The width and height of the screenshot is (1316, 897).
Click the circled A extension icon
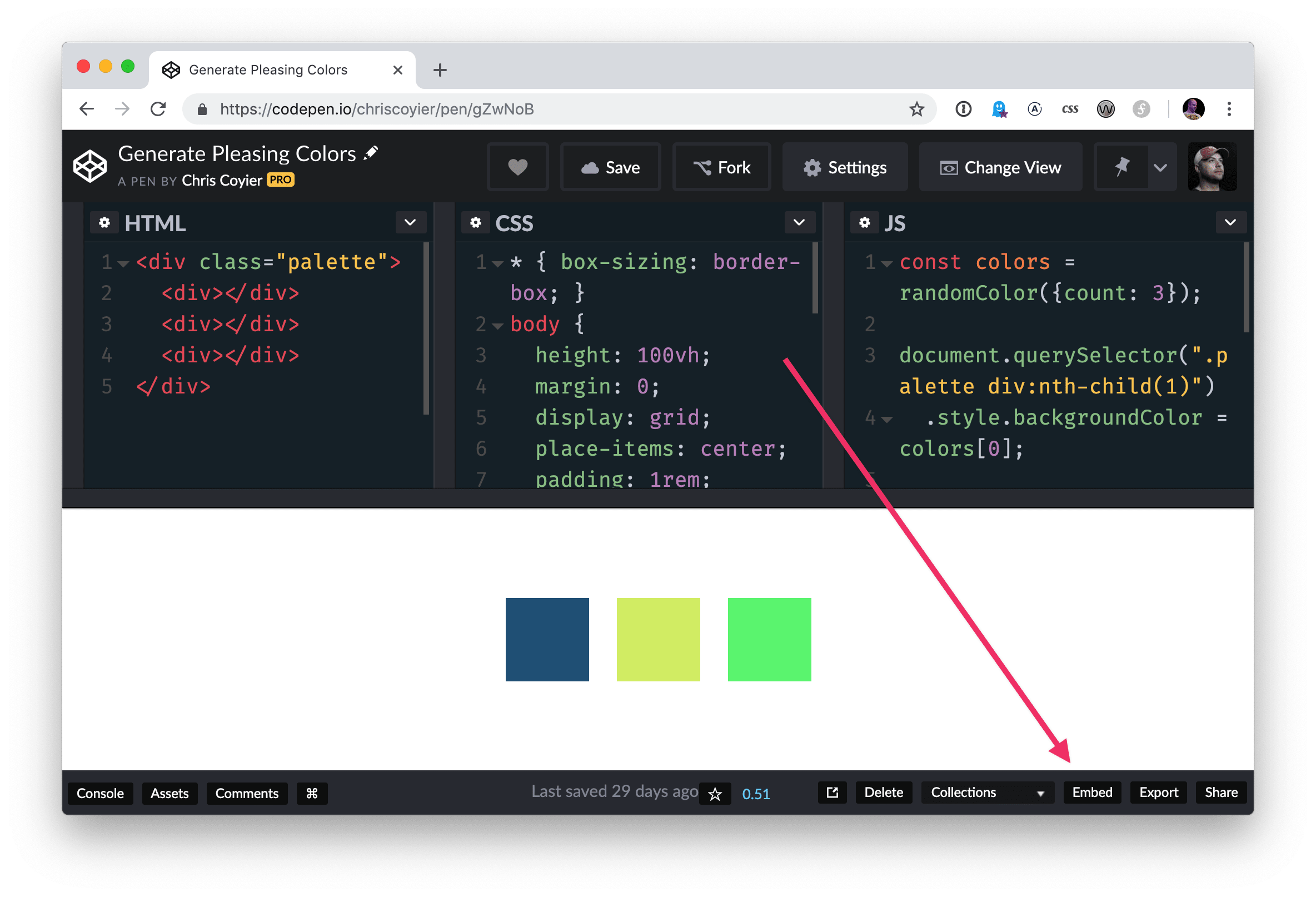(1035, 109)
